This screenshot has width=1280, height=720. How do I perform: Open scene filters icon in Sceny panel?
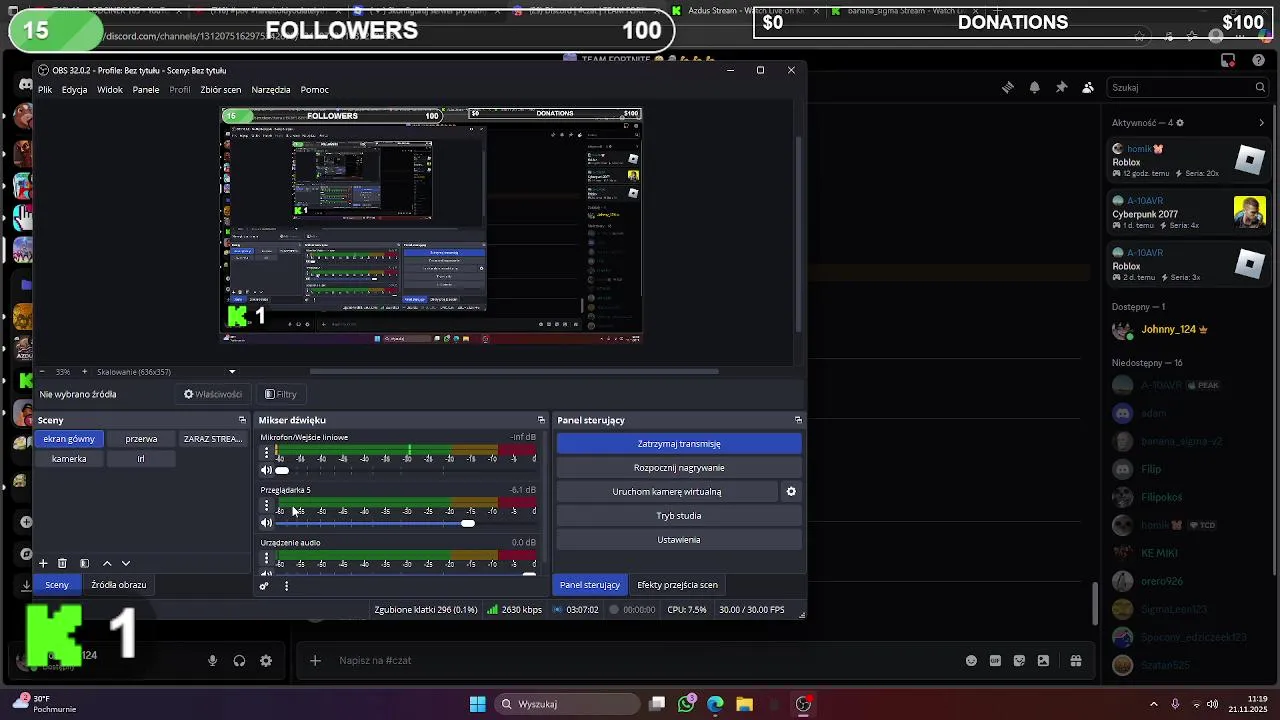click(84, 563)
